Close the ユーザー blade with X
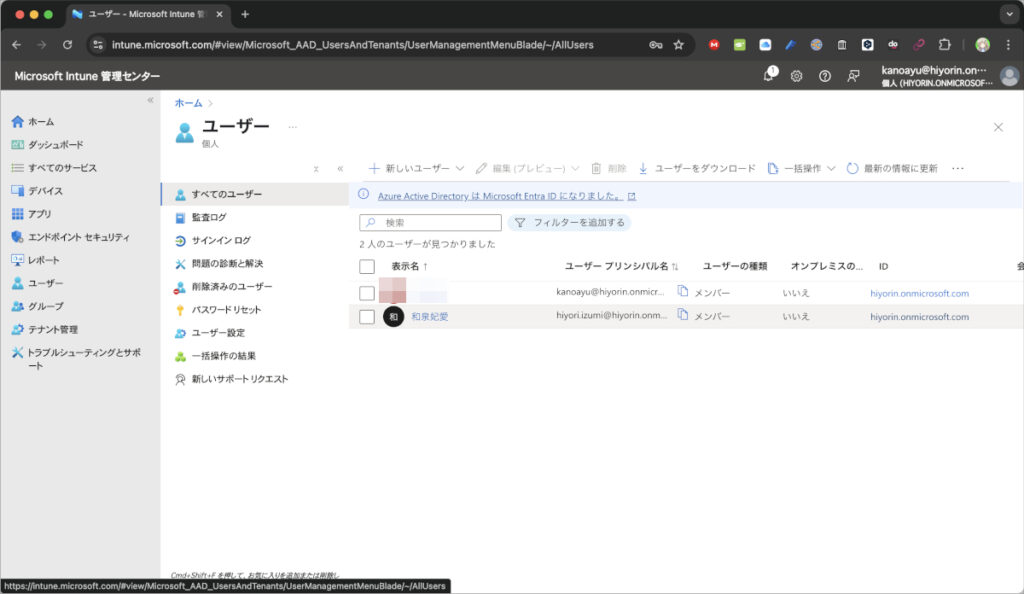 coord(998,127)
